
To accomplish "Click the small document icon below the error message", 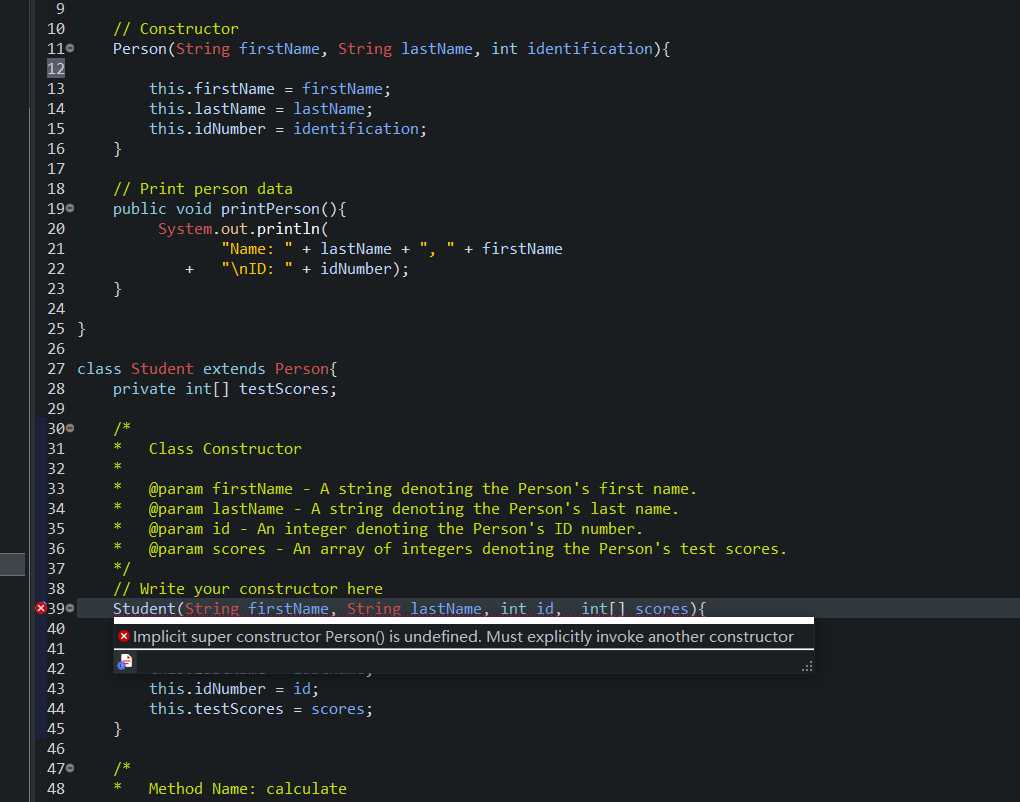I will tap(124, 662).
